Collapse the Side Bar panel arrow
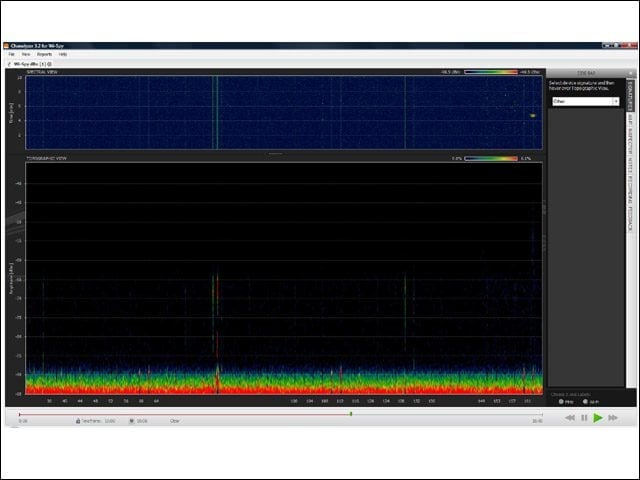The image size is (640, 480). click(x=631, y=73)
